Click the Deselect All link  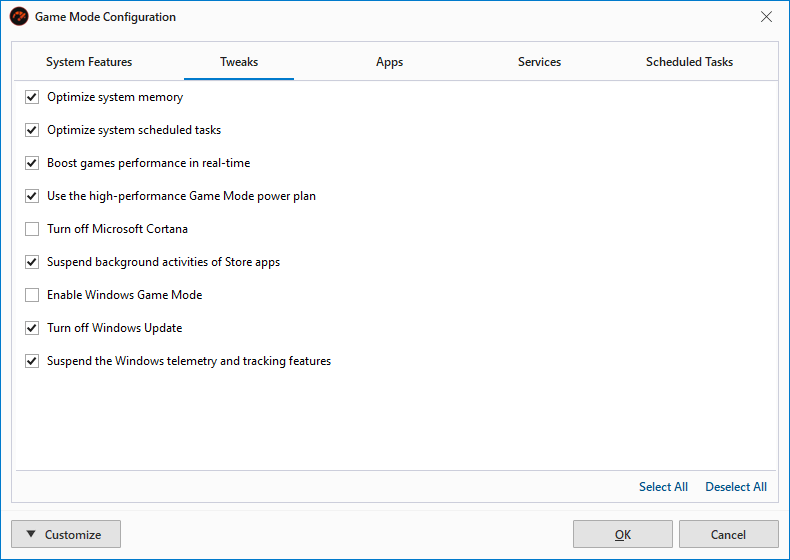click(736, 487)
